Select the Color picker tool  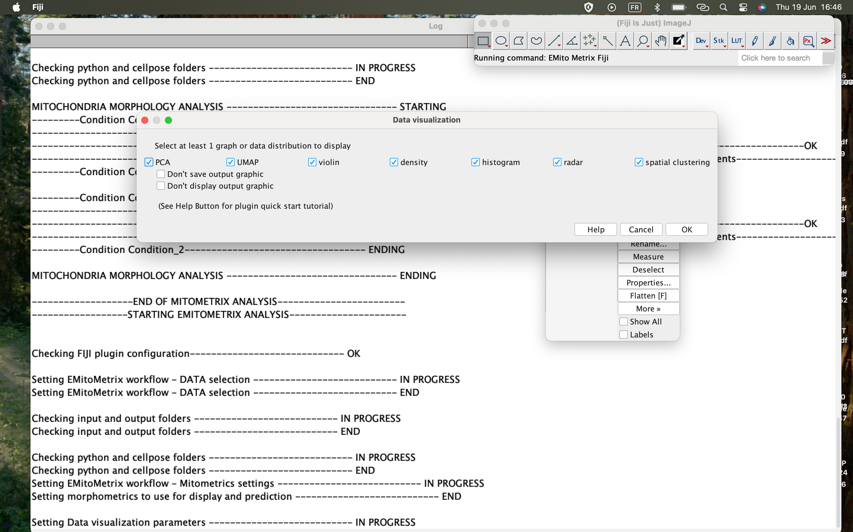pos(678,41)
